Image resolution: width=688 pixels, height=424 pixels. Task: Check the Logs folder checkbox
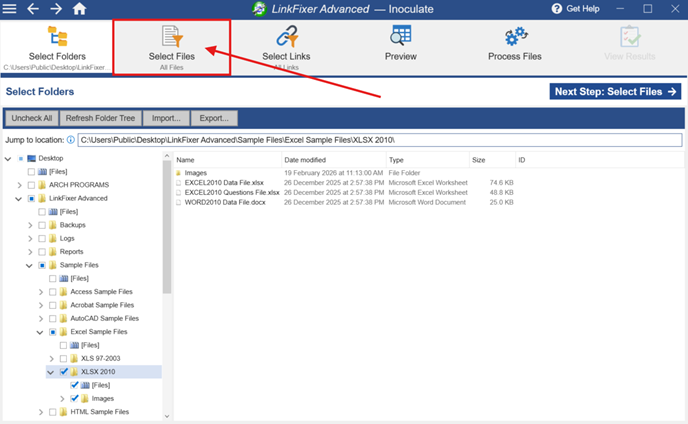pos(42,238)
